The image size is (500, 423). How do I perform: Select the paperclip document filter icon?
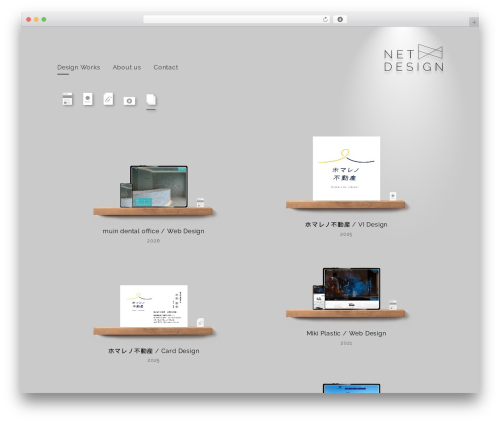[108, 99]
